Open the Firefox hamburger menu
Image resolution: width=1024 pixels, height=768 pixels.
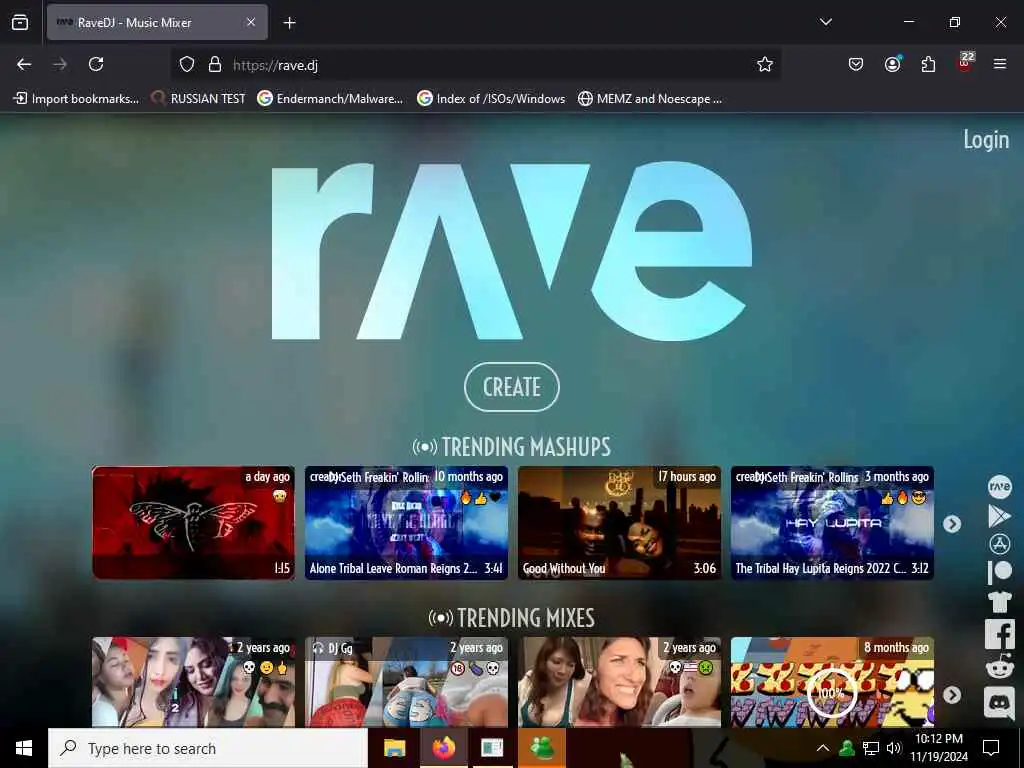(1000, 64)
